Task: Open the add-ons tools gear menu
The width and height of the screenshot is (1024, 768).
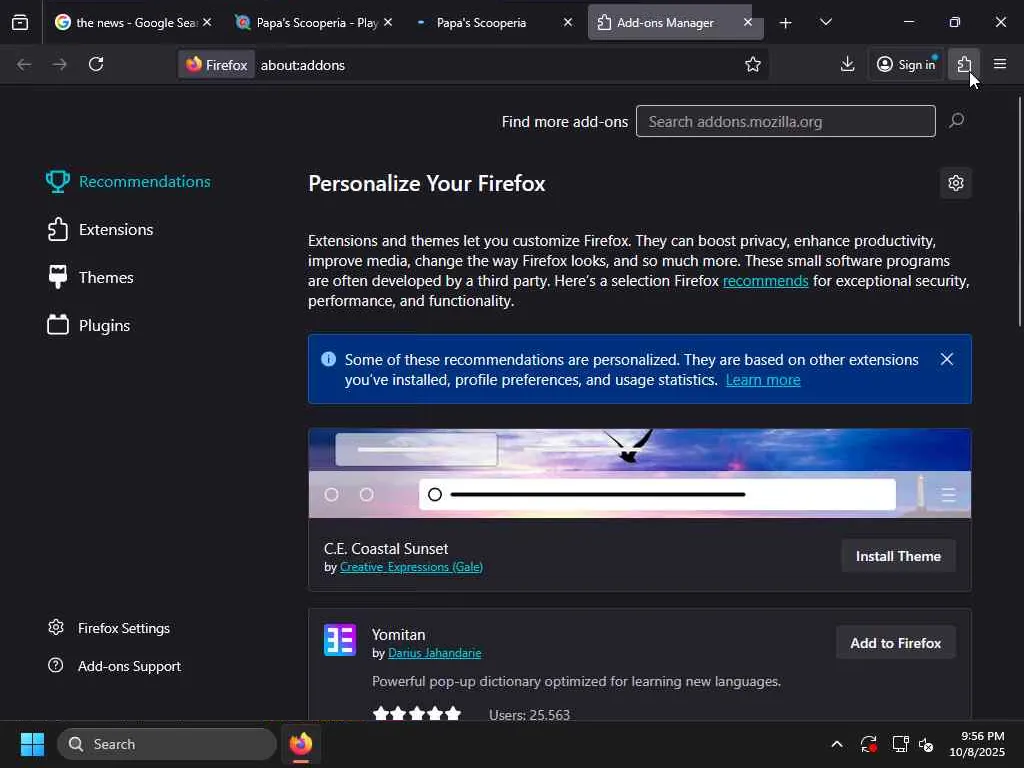Action: point(955,183)
